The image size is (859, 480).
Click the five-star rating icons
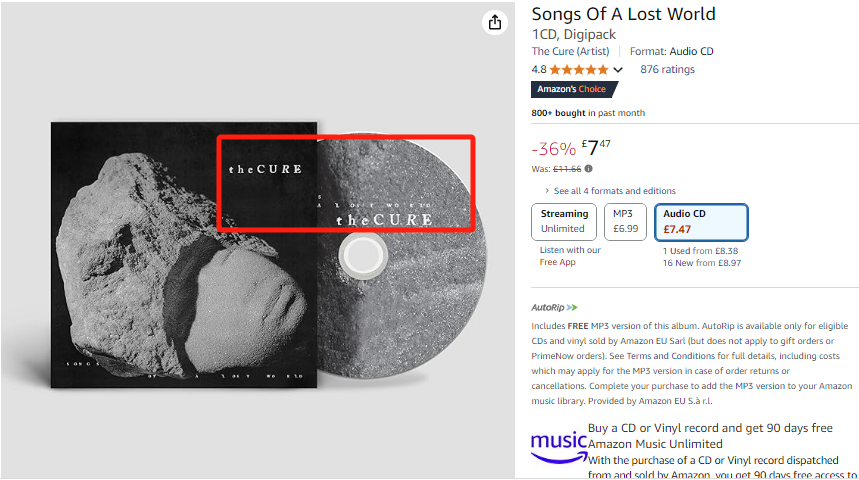[579, 70]
